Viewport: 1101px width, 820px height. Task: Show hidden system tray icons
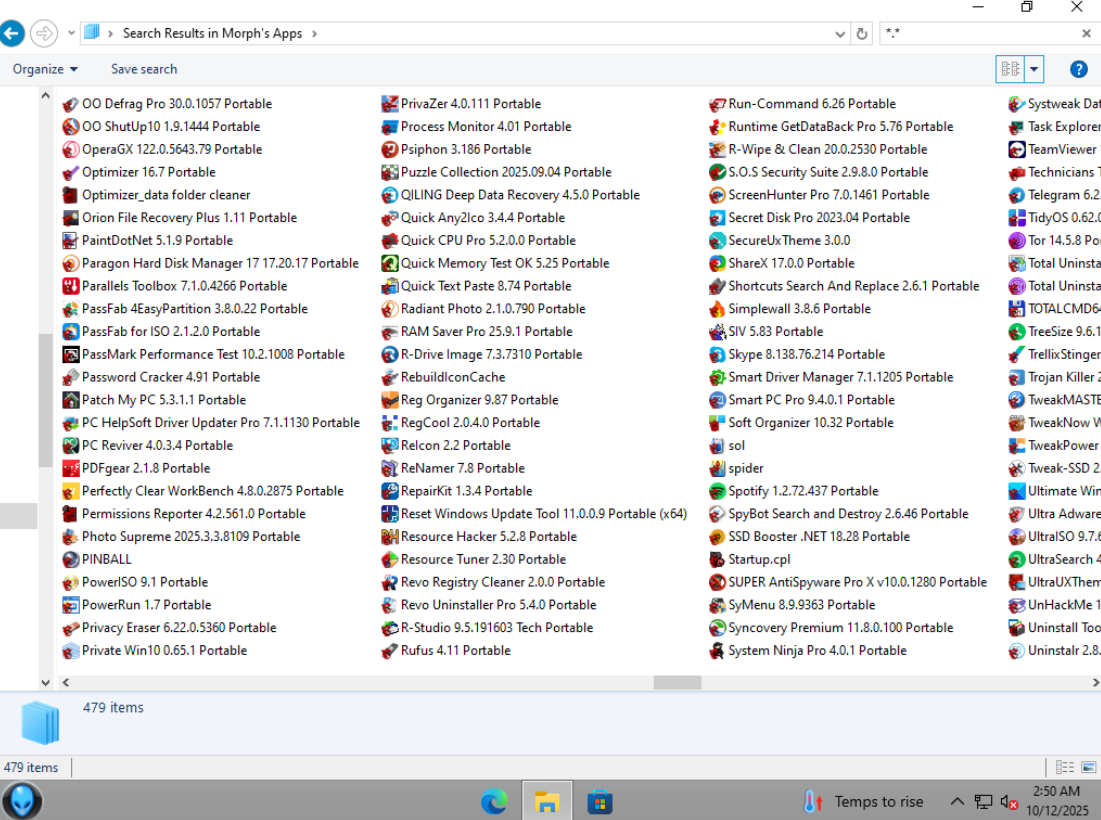(957, 801)
